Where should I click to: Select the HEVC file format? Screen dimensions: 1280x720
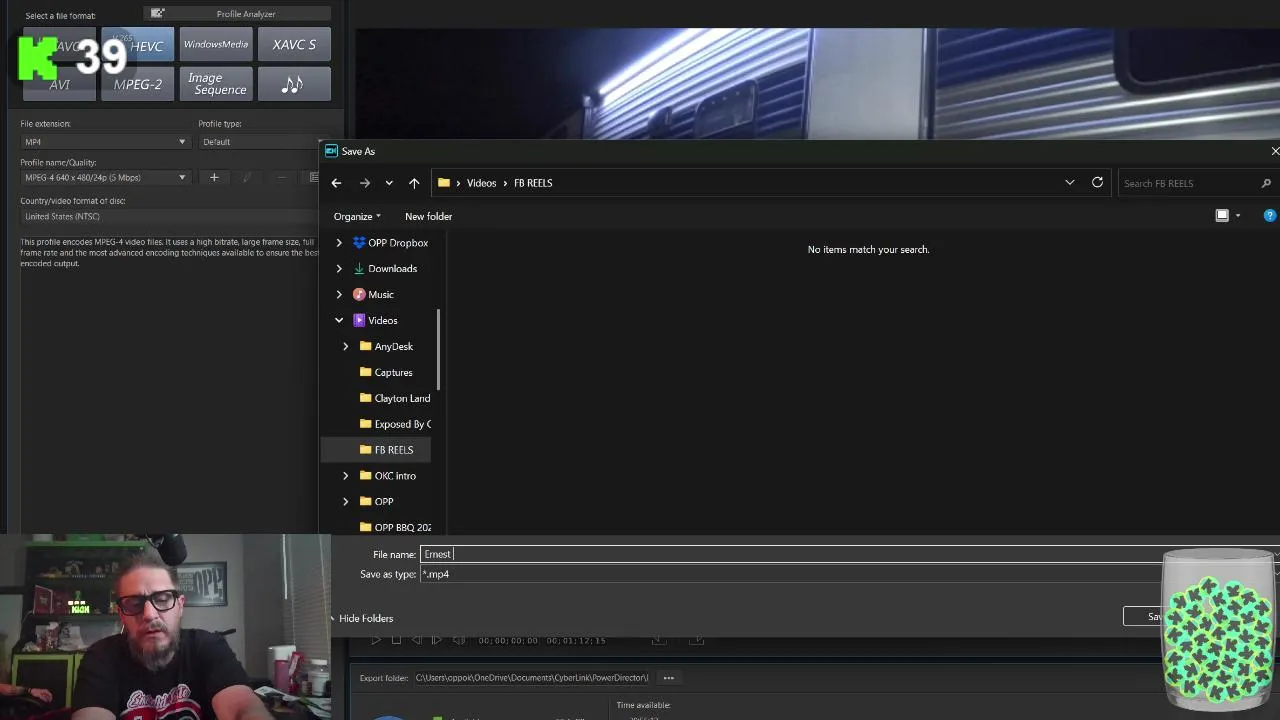click(x=138, y=45)
